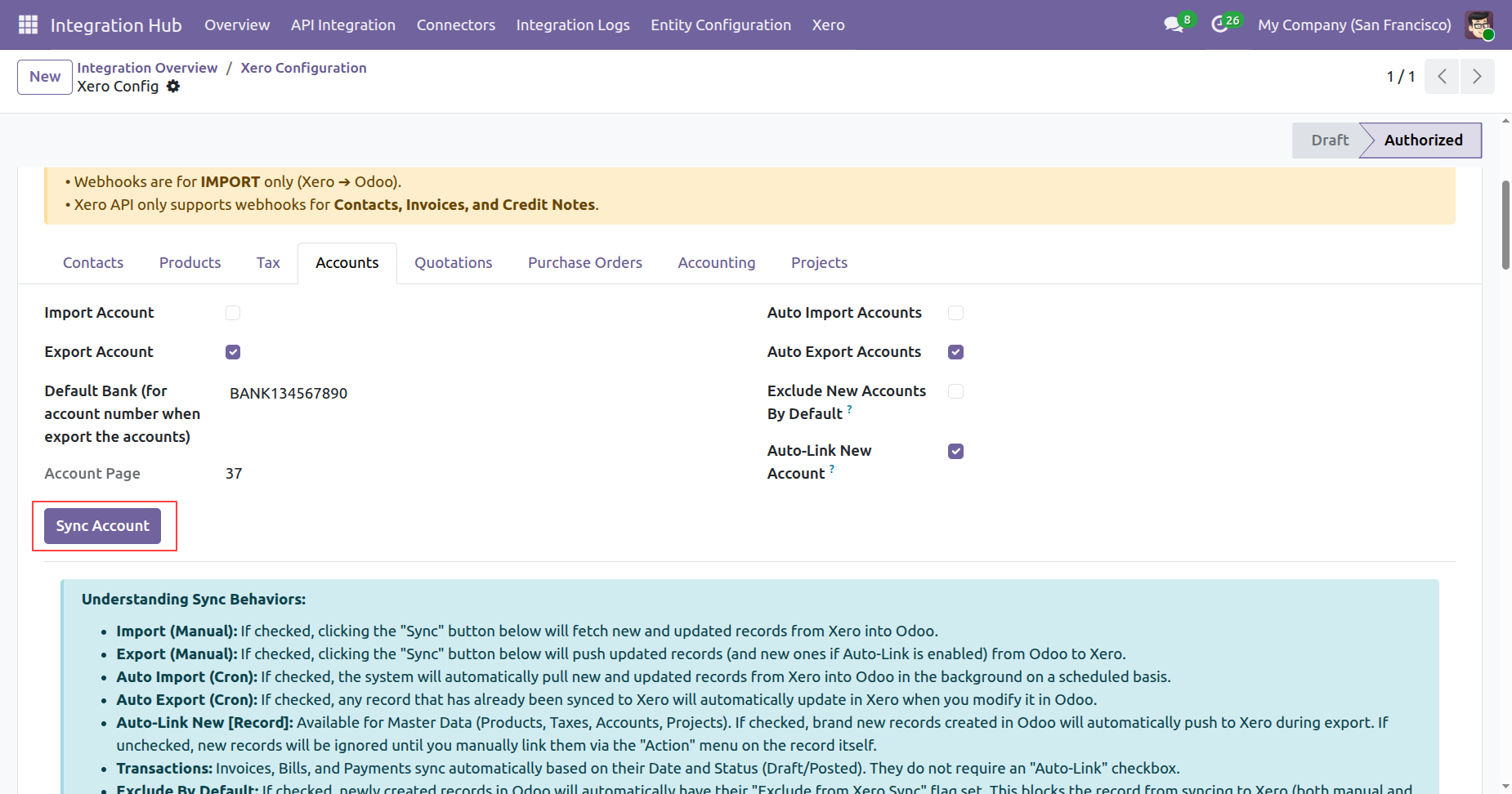Open the Connectors menu
Screen dimensions: 1512x794
coord(456,25)
